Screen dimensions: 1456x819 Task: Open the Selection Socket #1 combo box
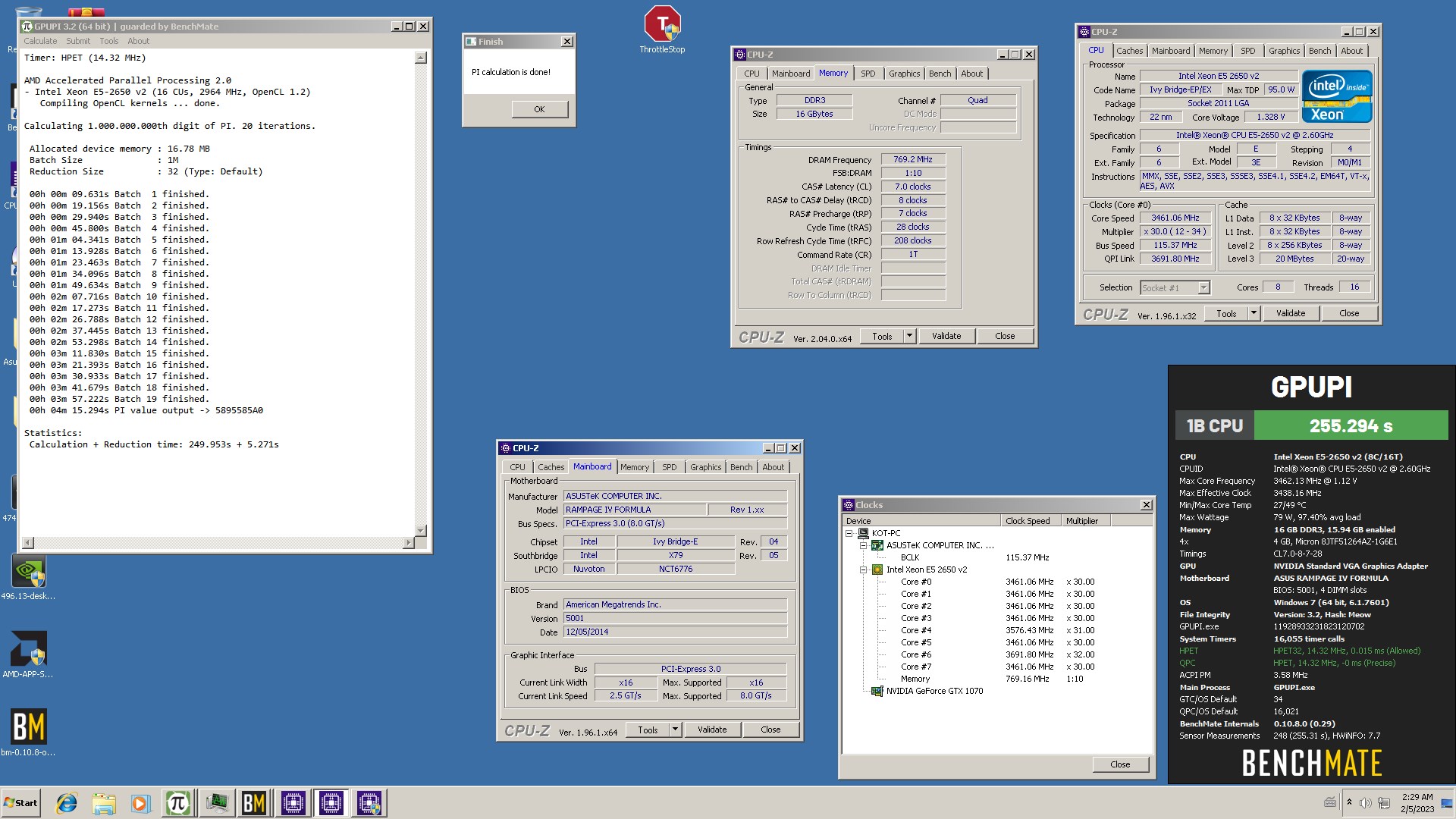[1175, 287]
